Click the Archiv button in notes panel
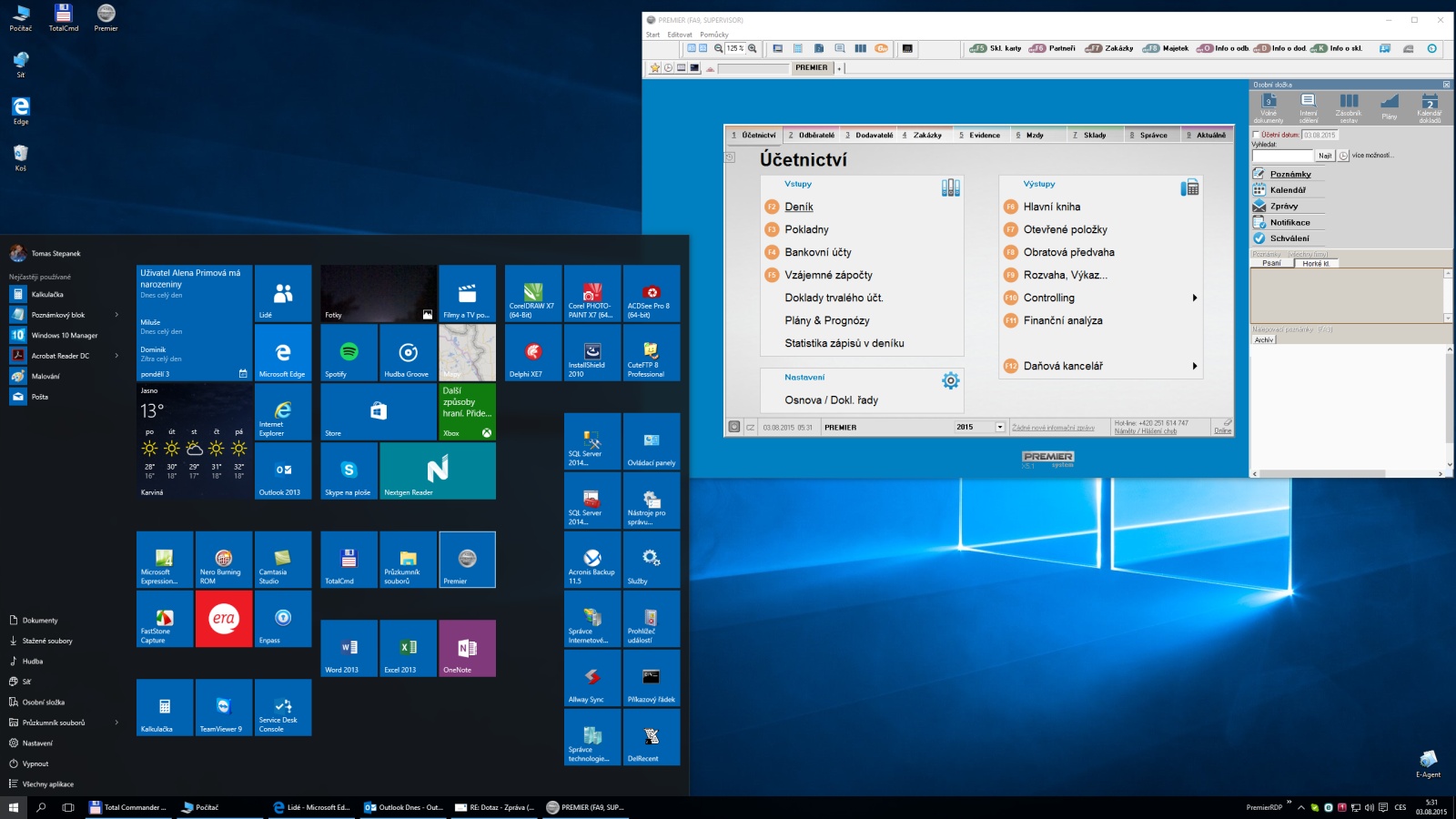Viewport: 1456px width, 819px height. click(1264, 339)
